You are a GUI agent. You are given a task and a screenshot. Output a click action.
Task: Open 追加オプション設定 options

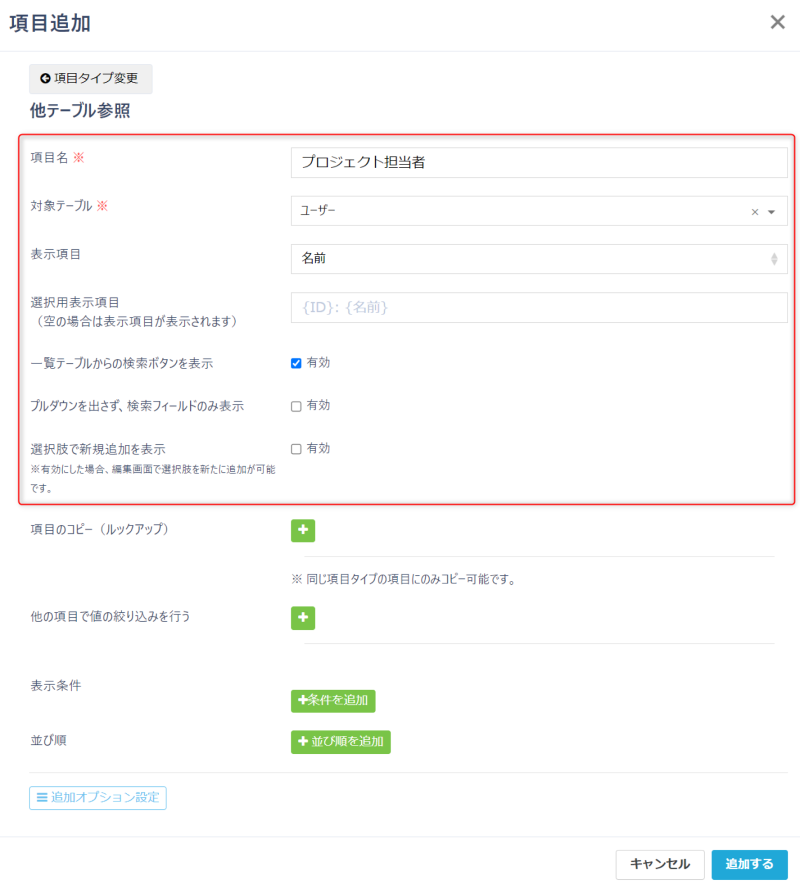(x=98, y=797)
